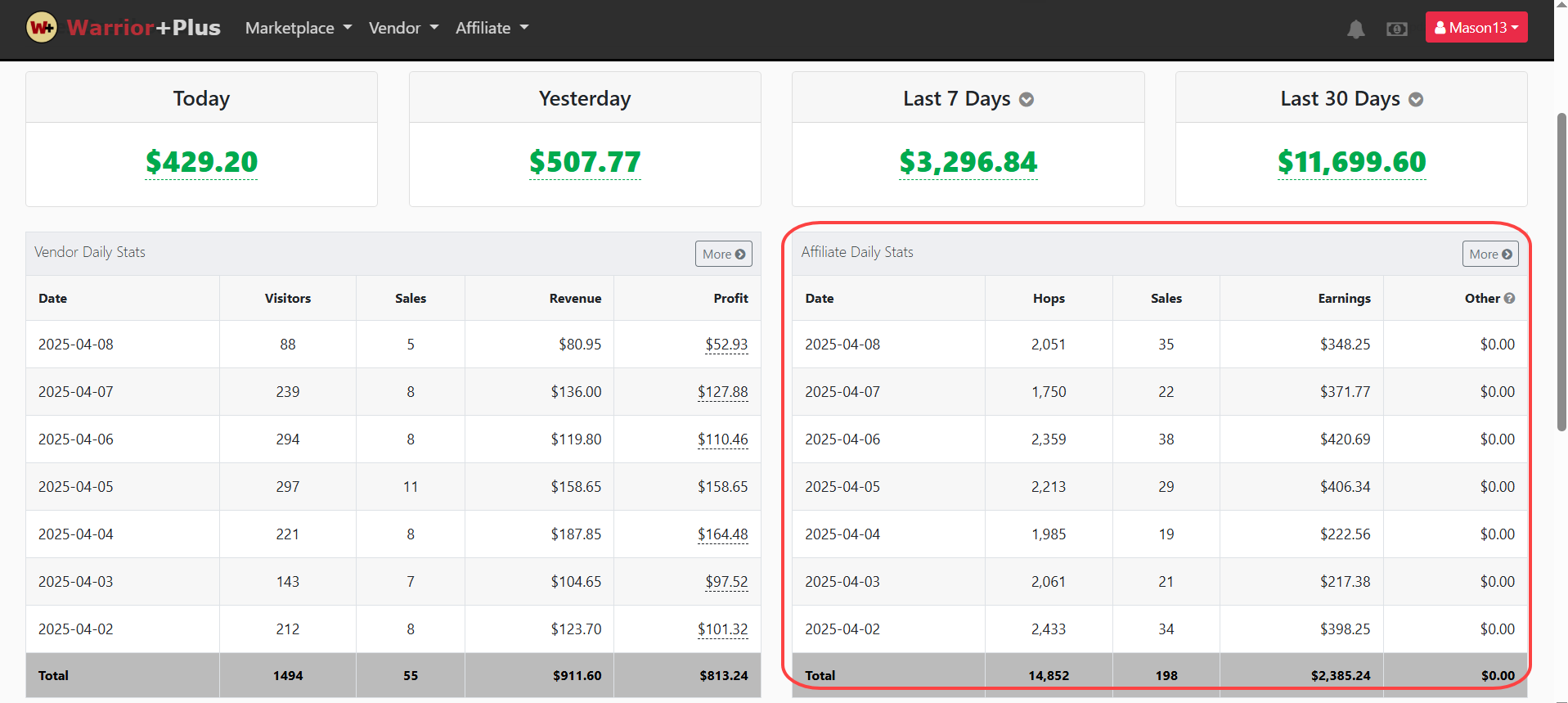Open the Affiliate dropdown menu
Viewport: 1568px width, 703px height.
(x=492, y=28)
